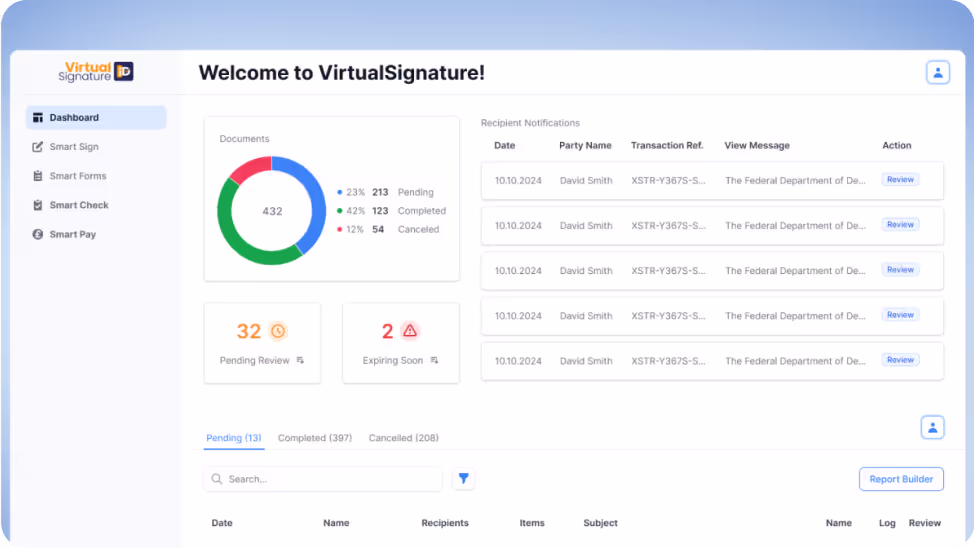This screenshot has width=974, height=548.
Task: Click the Recipient Notifications heading
Action: point(530,123)
